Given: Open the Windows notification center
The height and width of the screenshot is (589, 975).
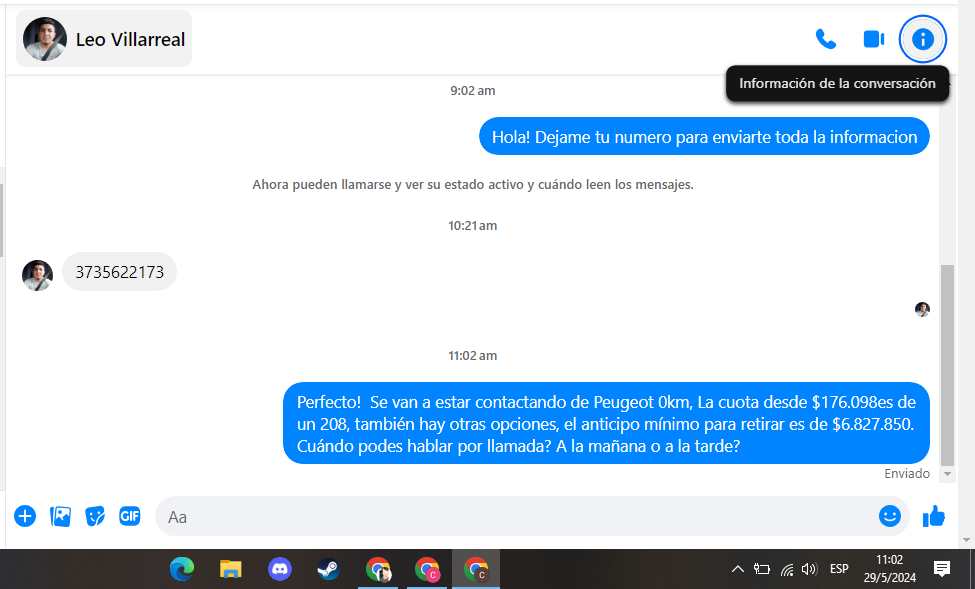Looking at the screenshot, I should [x=942, y=568].
